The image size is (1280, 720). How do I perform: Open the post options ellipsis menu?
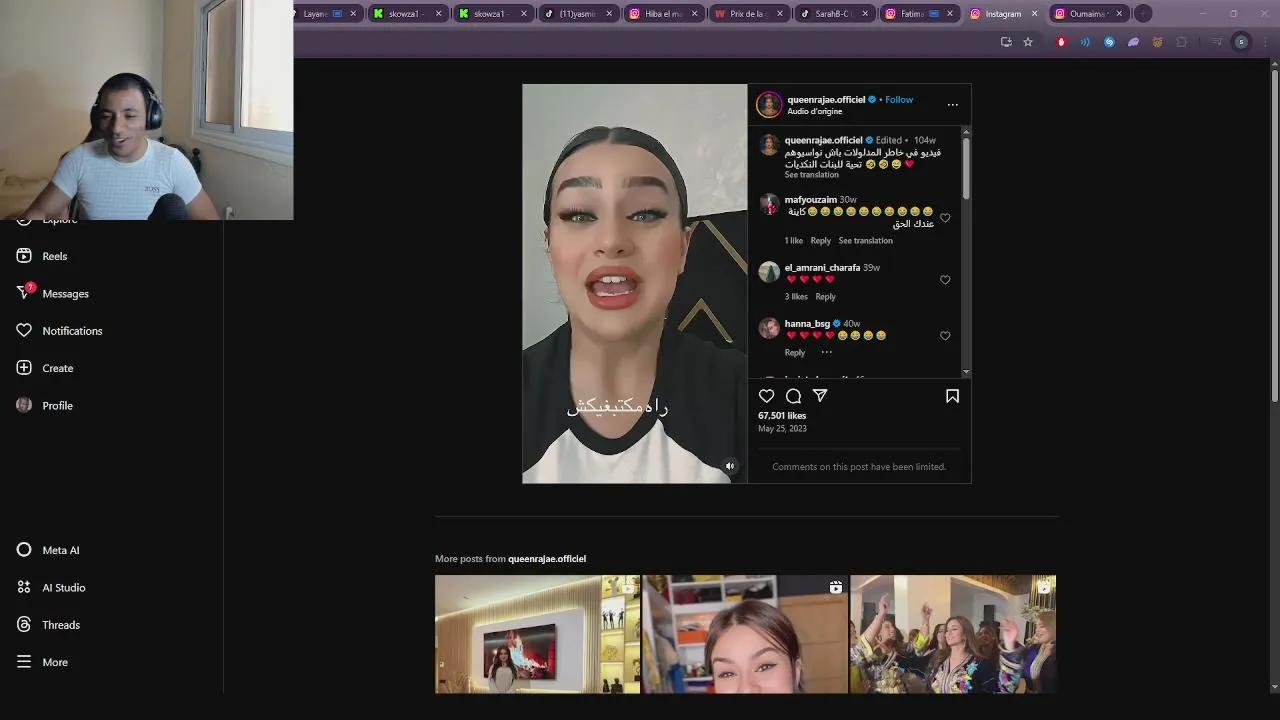[x=952, y=104]
